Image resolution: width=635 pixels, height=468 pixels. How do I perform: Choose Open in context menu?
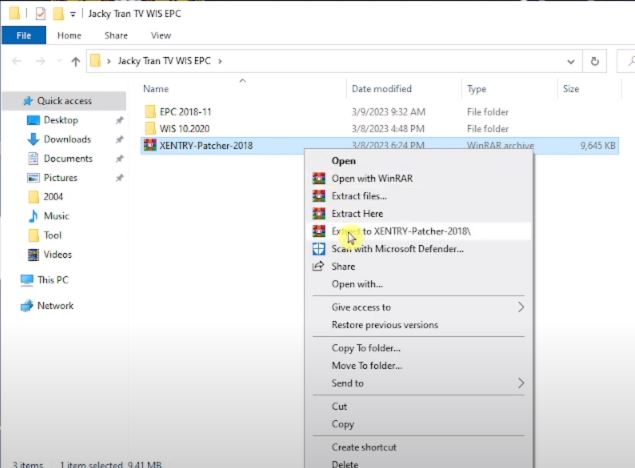coord(343,161)
